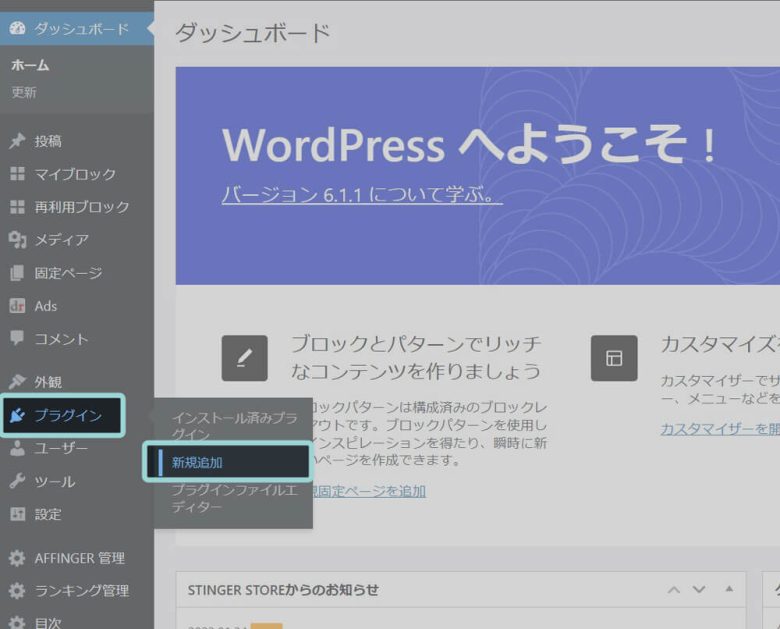Open プラグイン menu
This screenshot has height=629, width=780.
tap(63, 415)
